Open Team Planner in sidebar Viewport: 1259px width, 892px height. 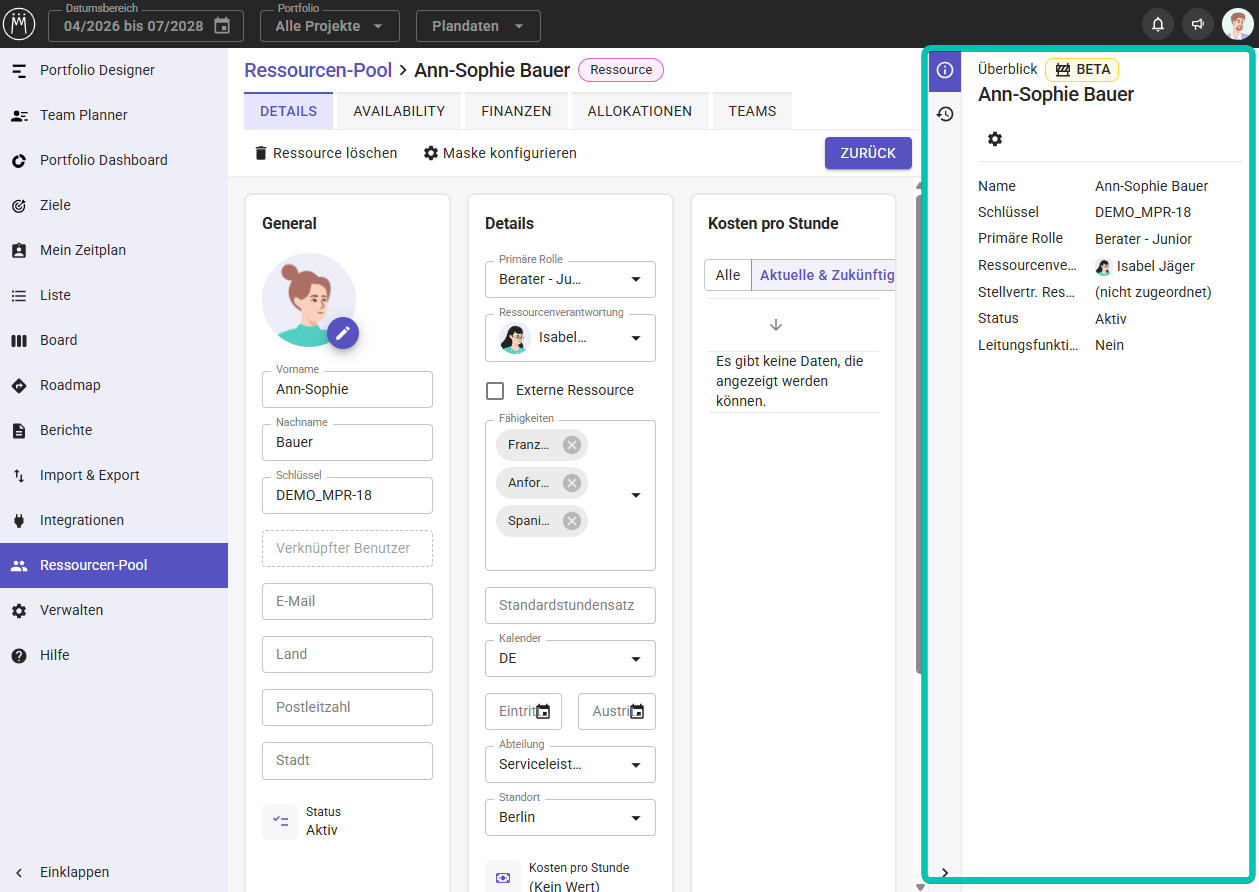tap(114, 115)
